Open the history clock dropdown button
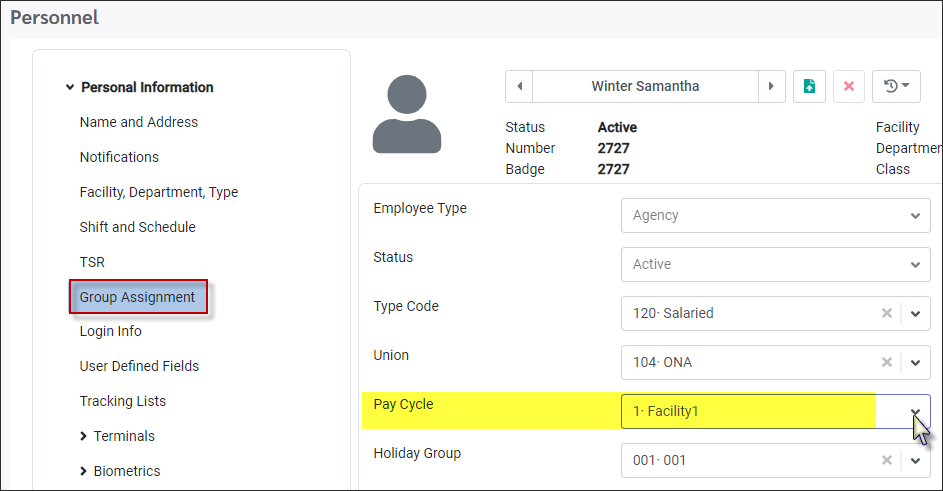943x491 pixels. point(896,87)
